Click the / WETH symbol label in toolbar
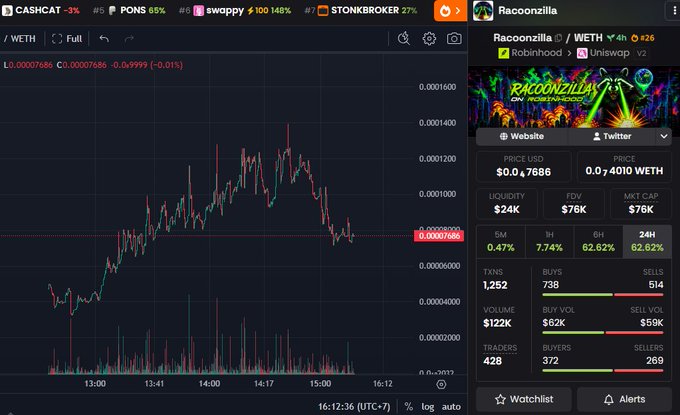680x415 pixels. [x=20, y=39]
